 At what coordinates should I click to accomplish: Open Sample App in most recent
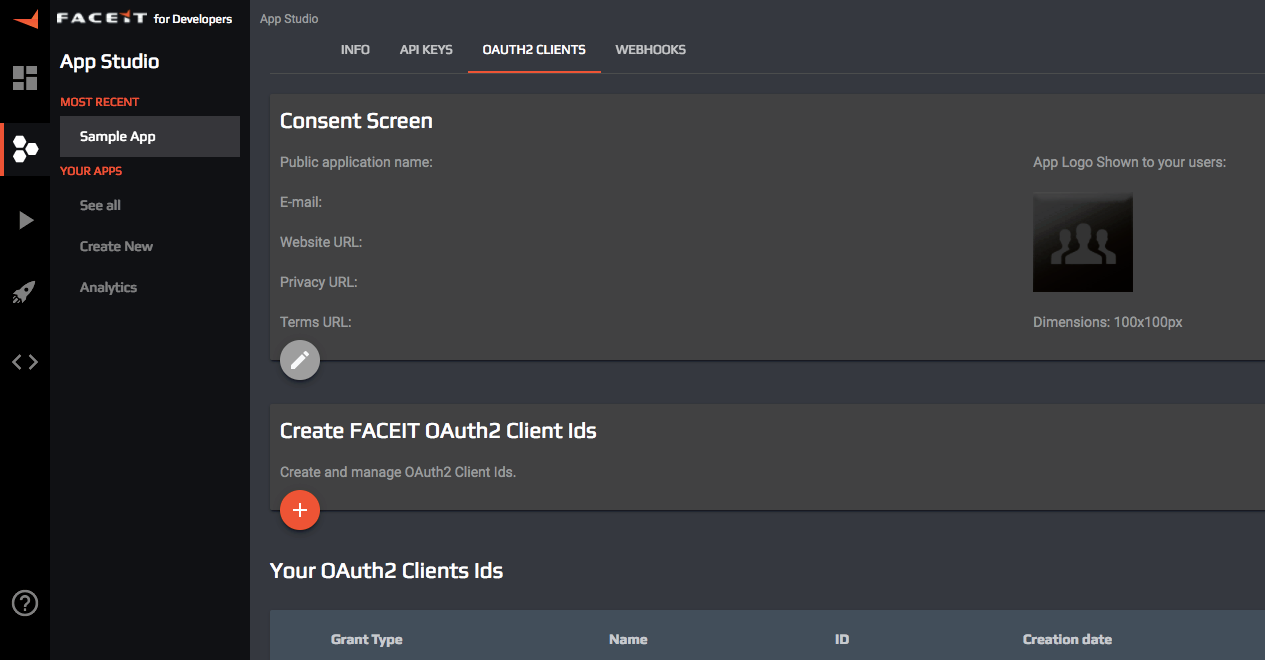pos(150,136)
